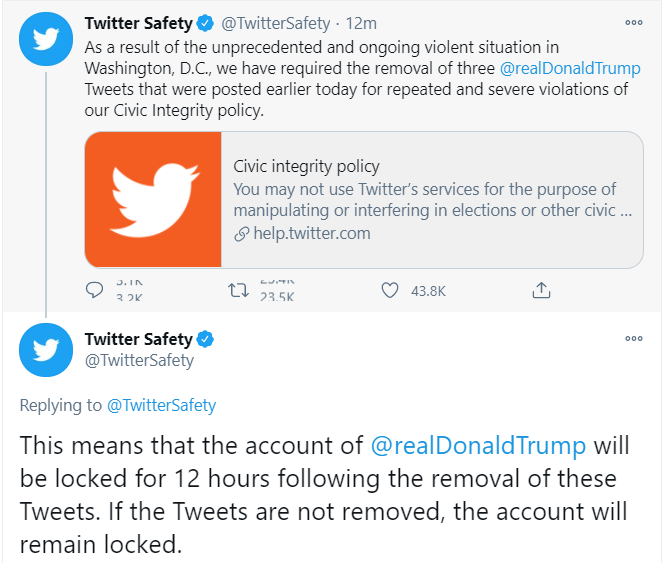Click the @TwitterSafety handle under reply author
This screenshot has height=563, width=662.
click(139, 360)
